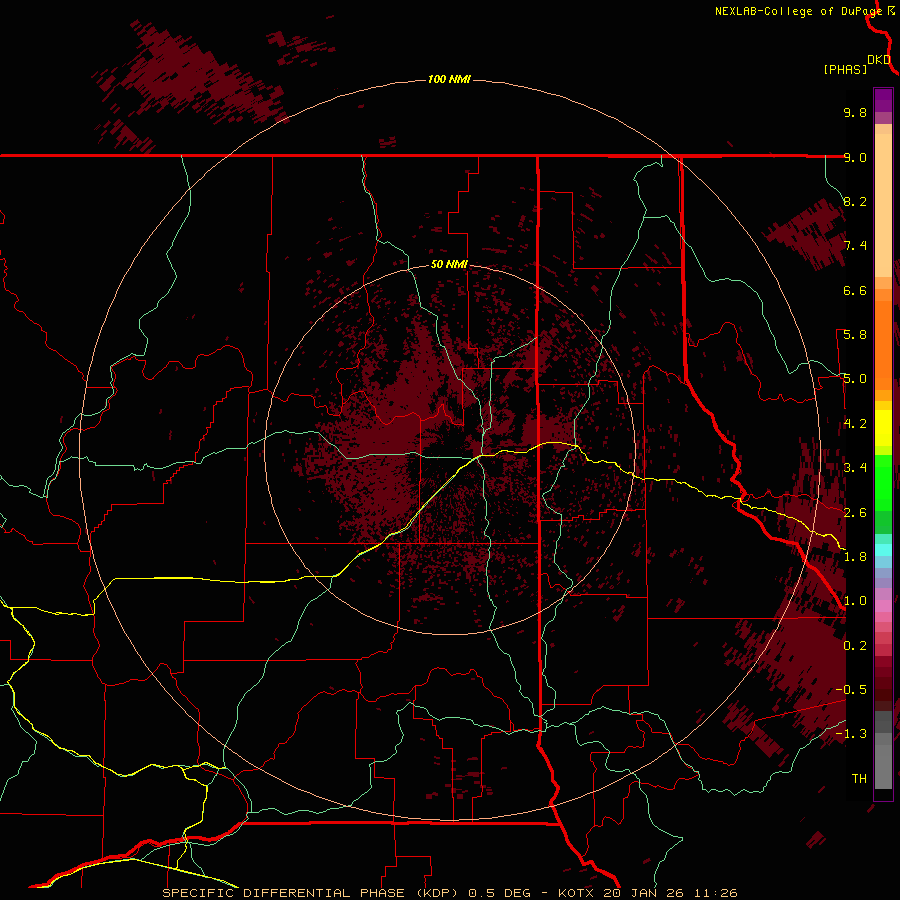This screenshot has height=900, width=900.
Task: Select the 3.4 value on the color scale
Action: [x=855, y=468]
